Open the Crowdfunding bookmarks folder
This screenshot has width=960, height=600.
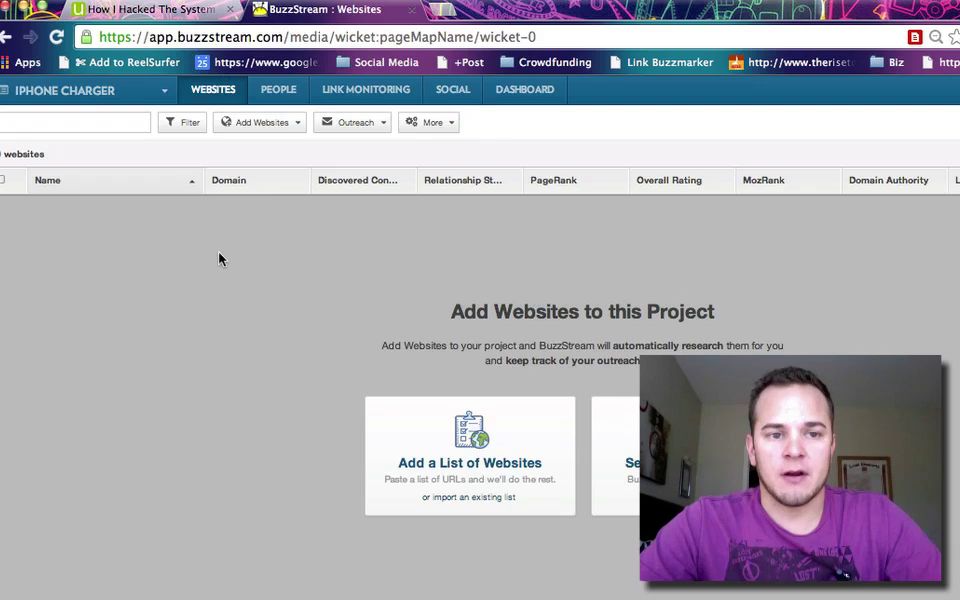546,62
